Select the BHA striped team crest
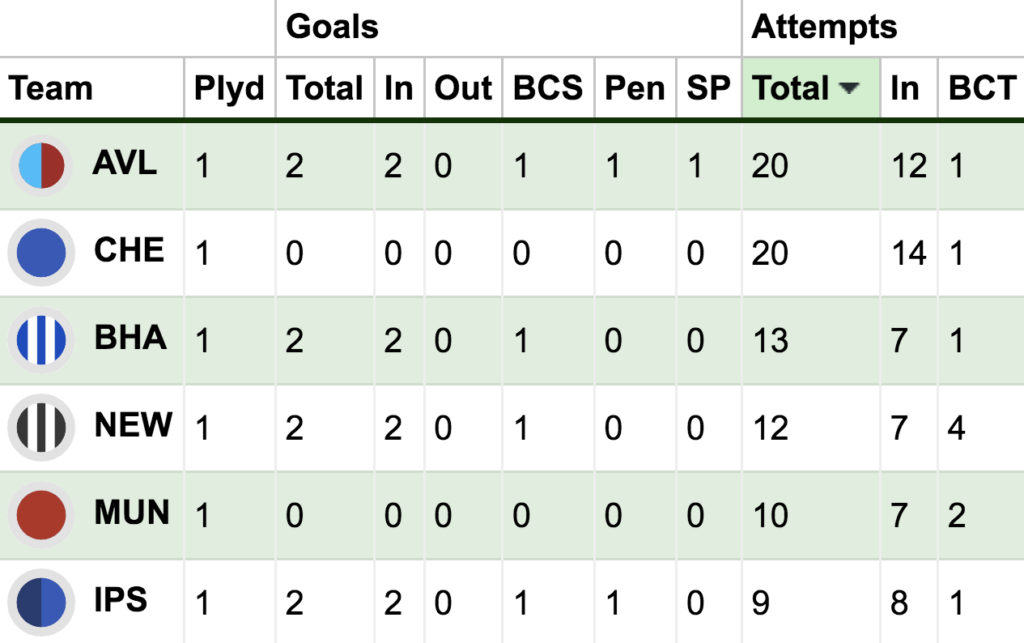The image size is (1024, 643). pos(42,340)
